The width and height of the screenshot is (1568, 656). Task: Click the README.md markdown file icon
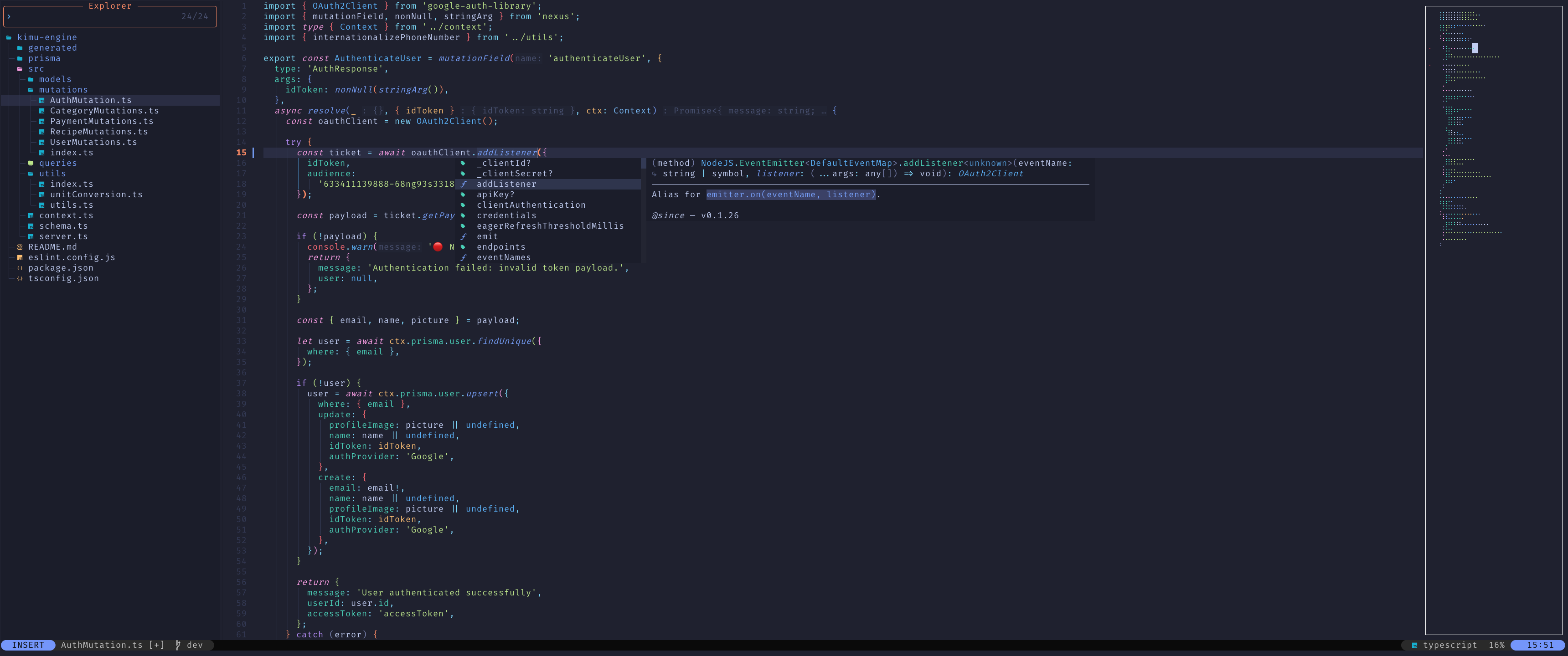(20, 247)
